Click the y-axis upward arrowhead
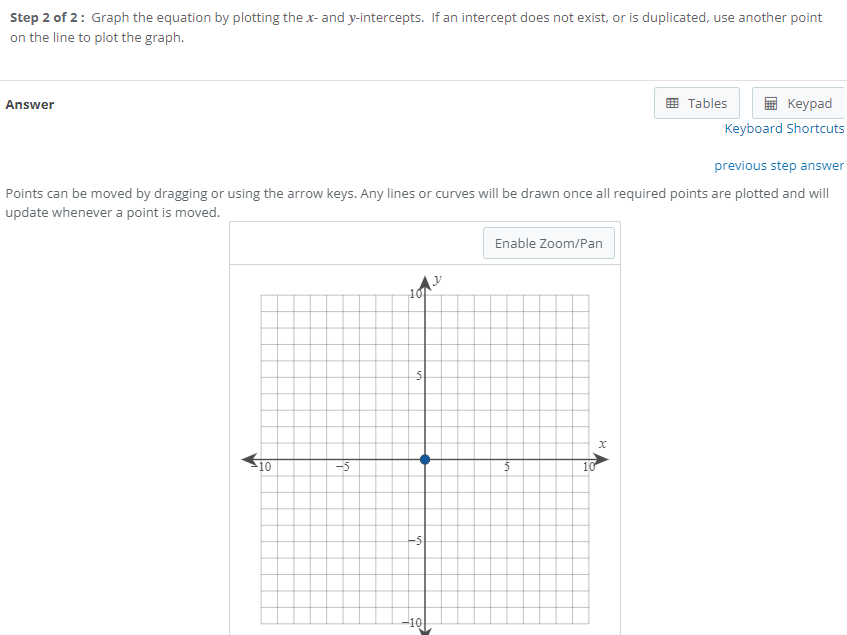This screenshot has width=847, height=635. tap(425, 283)
